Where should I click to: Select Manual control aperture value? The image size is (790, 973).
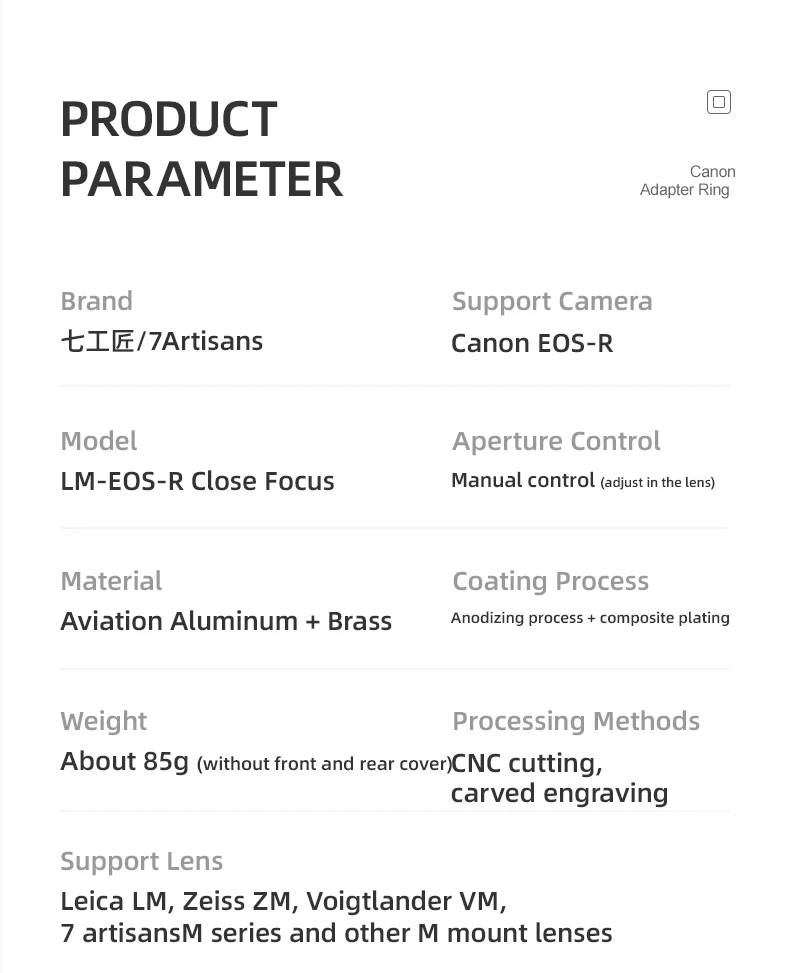pos(583,481)
